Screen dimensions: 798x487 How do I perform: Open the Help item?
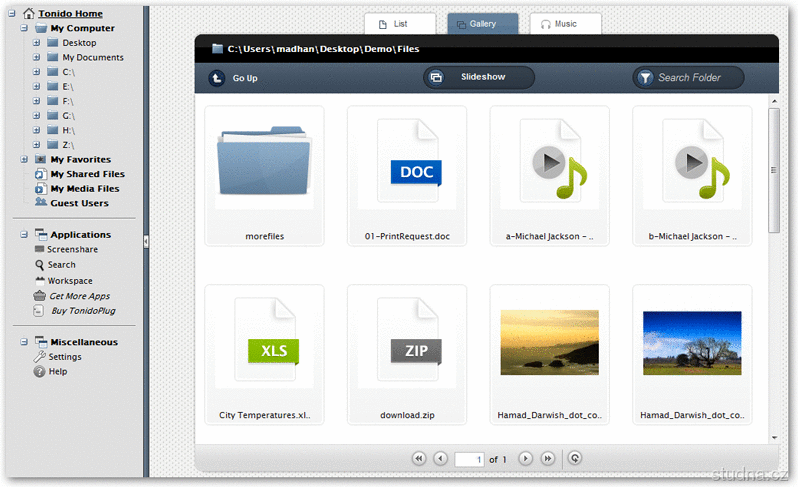pyautogui.click(x=58, y=371)
